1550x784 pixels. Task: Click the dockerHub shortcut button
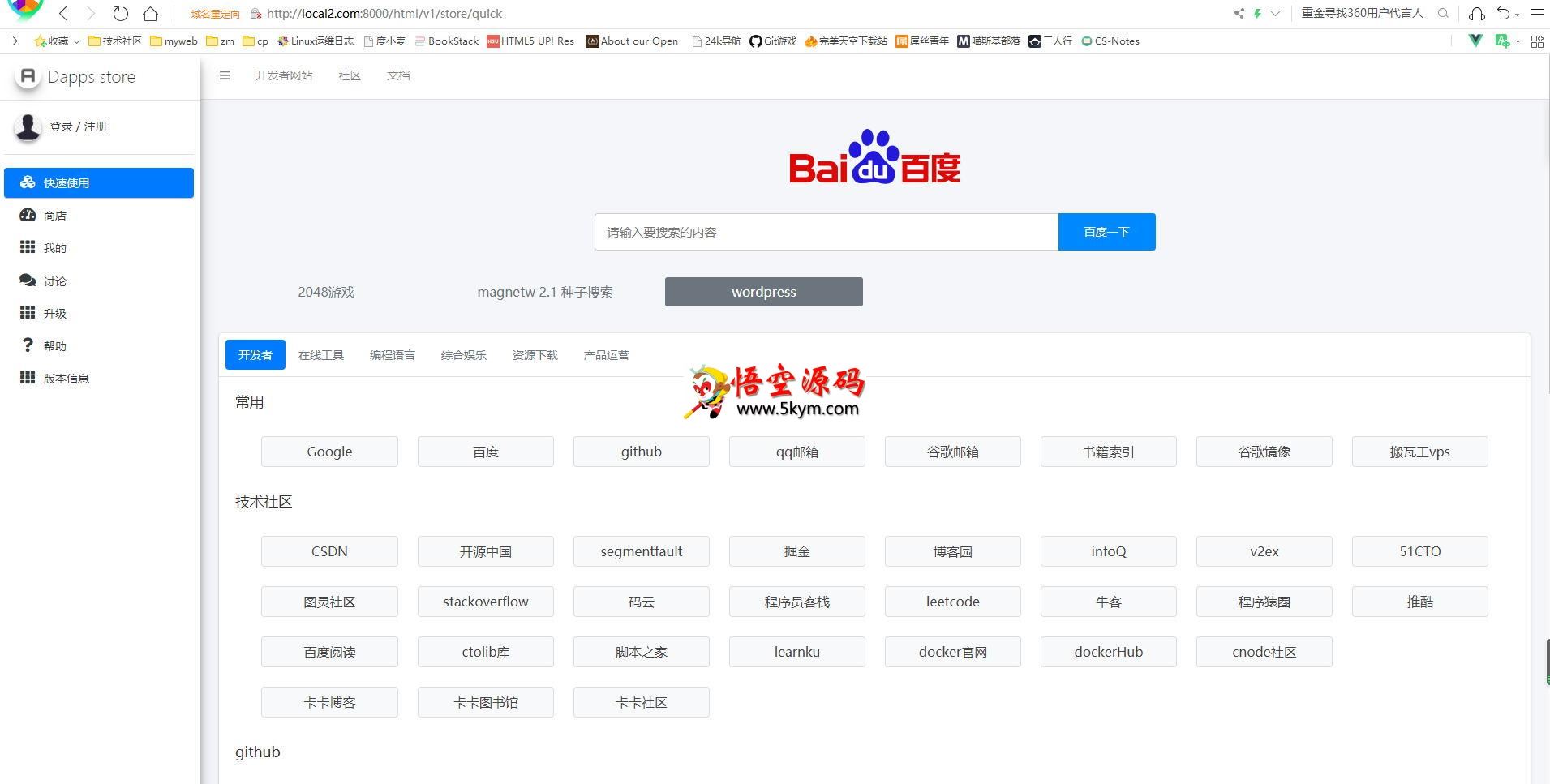[x=1109, y=652]
